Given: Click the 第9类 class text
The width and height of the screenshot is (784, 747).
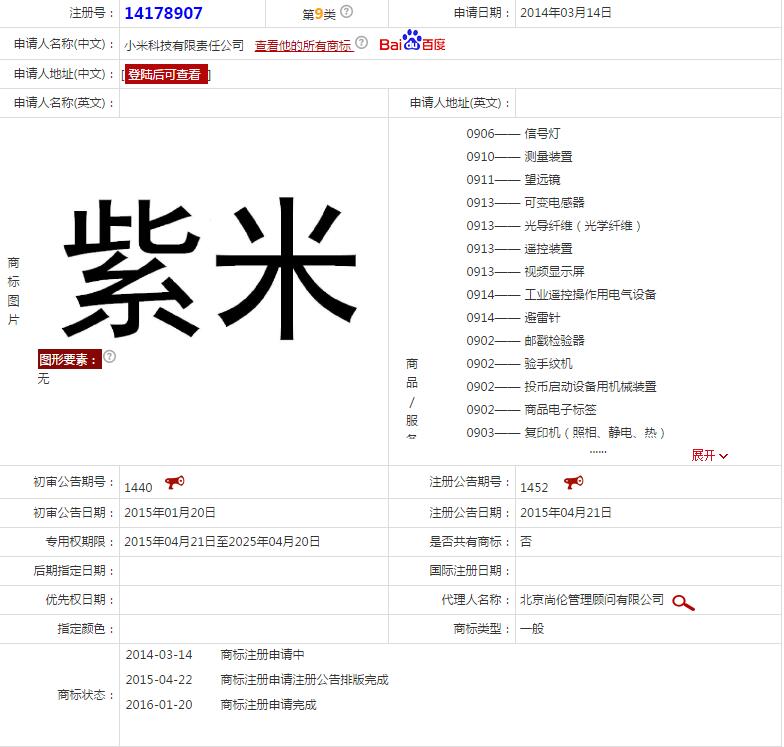Looking at the screenshot, I should pos(319,14).
